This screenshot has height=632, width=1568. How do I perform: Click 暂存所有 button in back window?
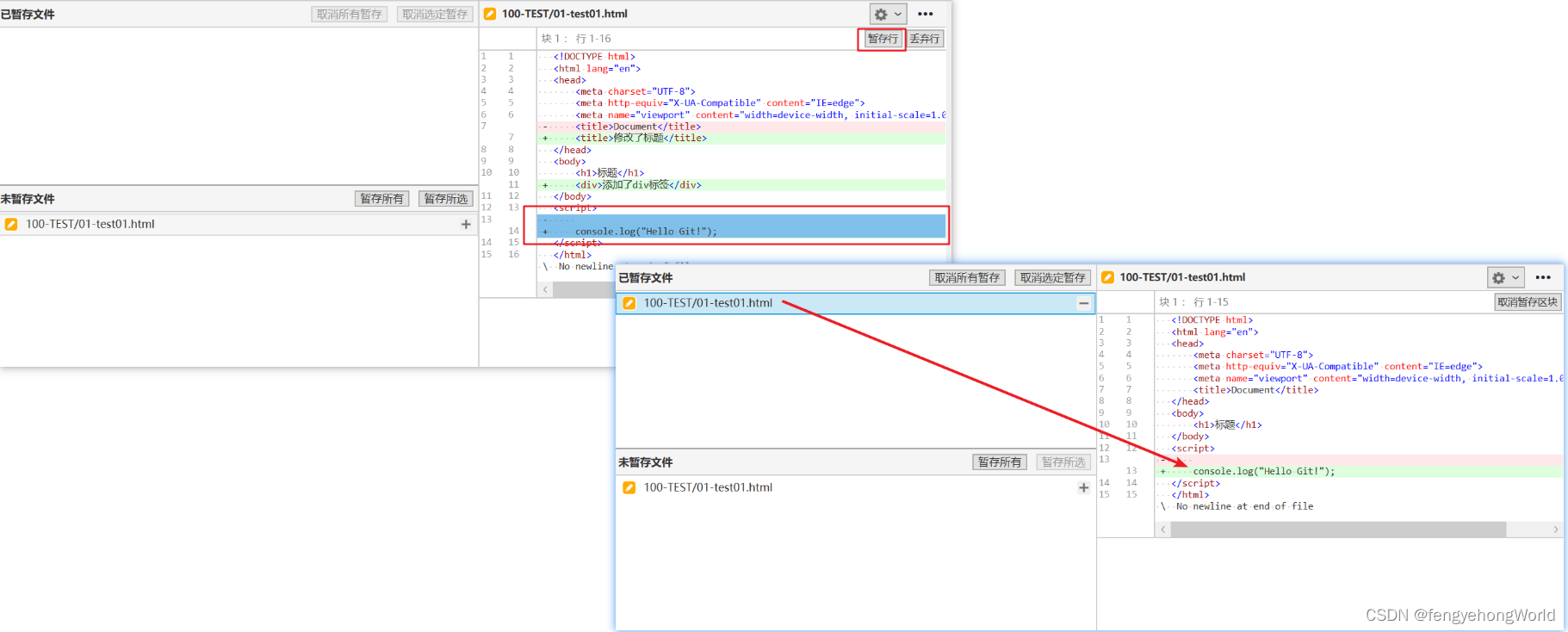click(381, 199)
